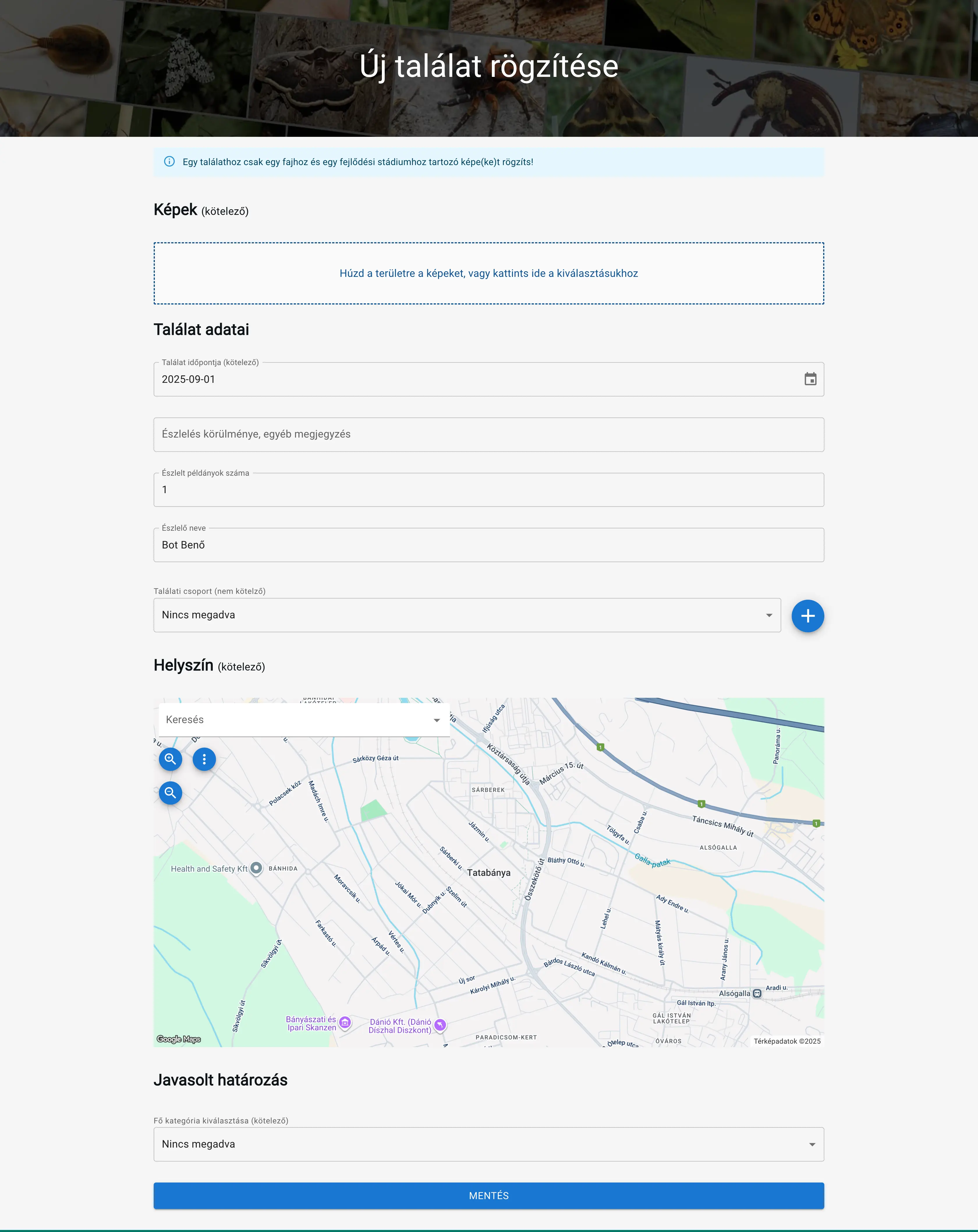This screenshot has width=978, height=1232.
Task: Click the Észlelő neve input field
Action: click(x=488, y=545)
